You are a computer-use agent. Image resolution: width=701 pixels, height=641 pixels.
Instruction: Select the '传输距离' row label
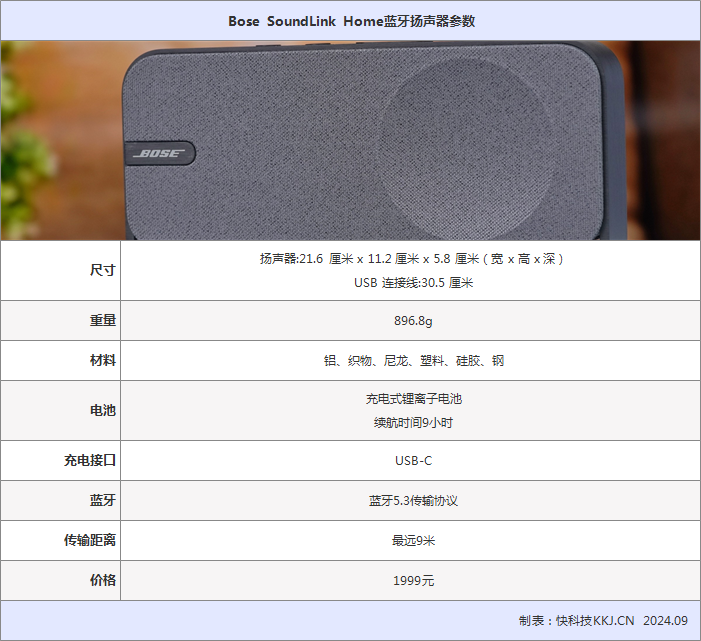90,540
